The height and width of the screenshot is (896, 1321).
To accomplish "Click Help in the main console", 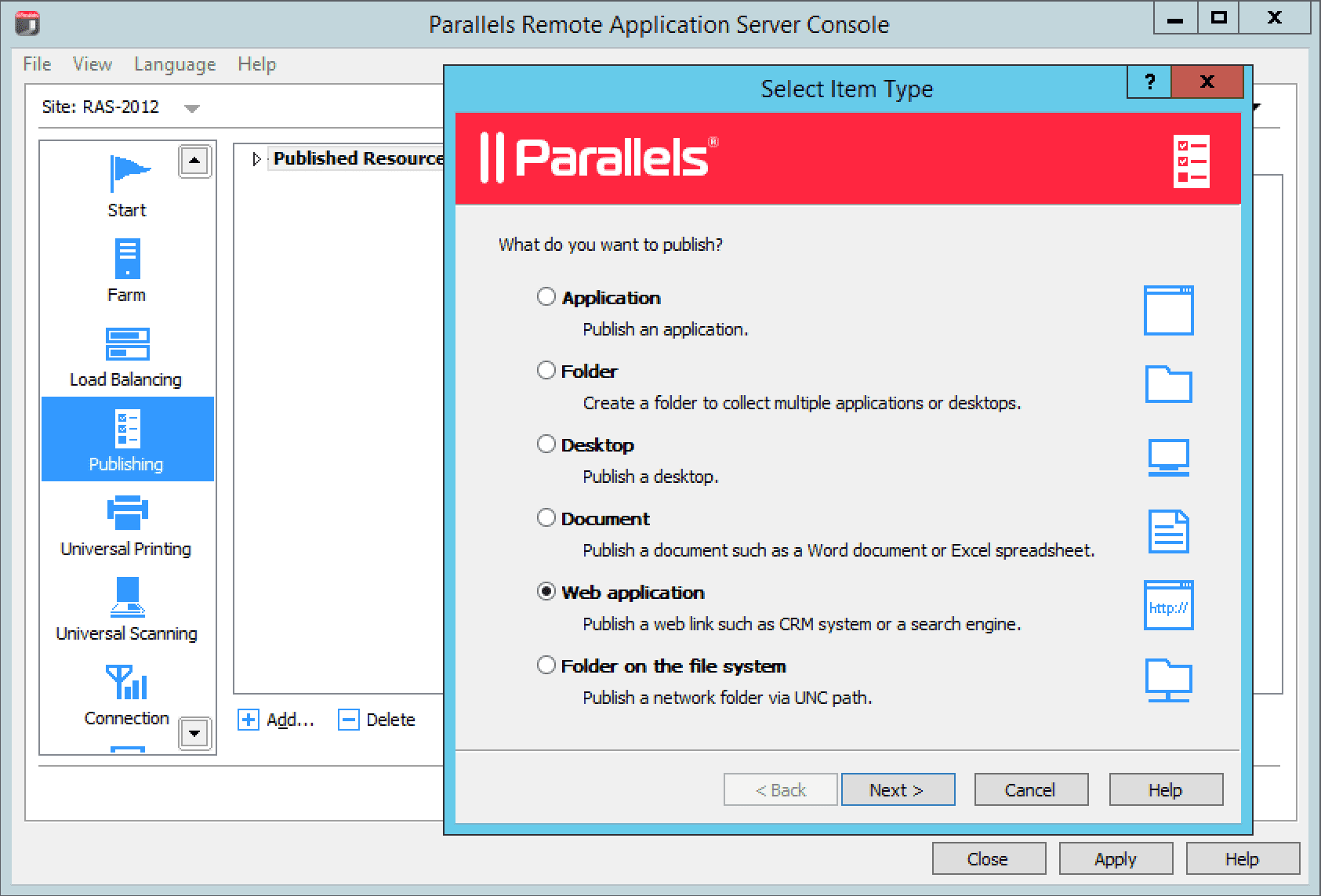I will click(x=1243, y=858).
